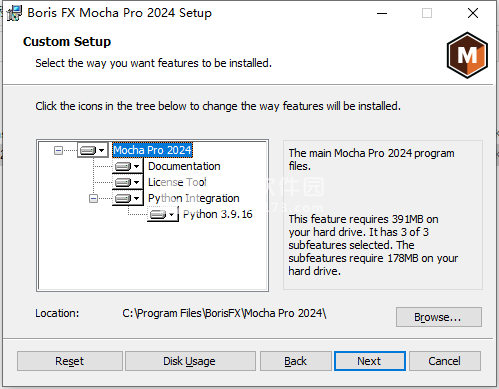
Task: Continue with the Next button
Action: (370, 361)
